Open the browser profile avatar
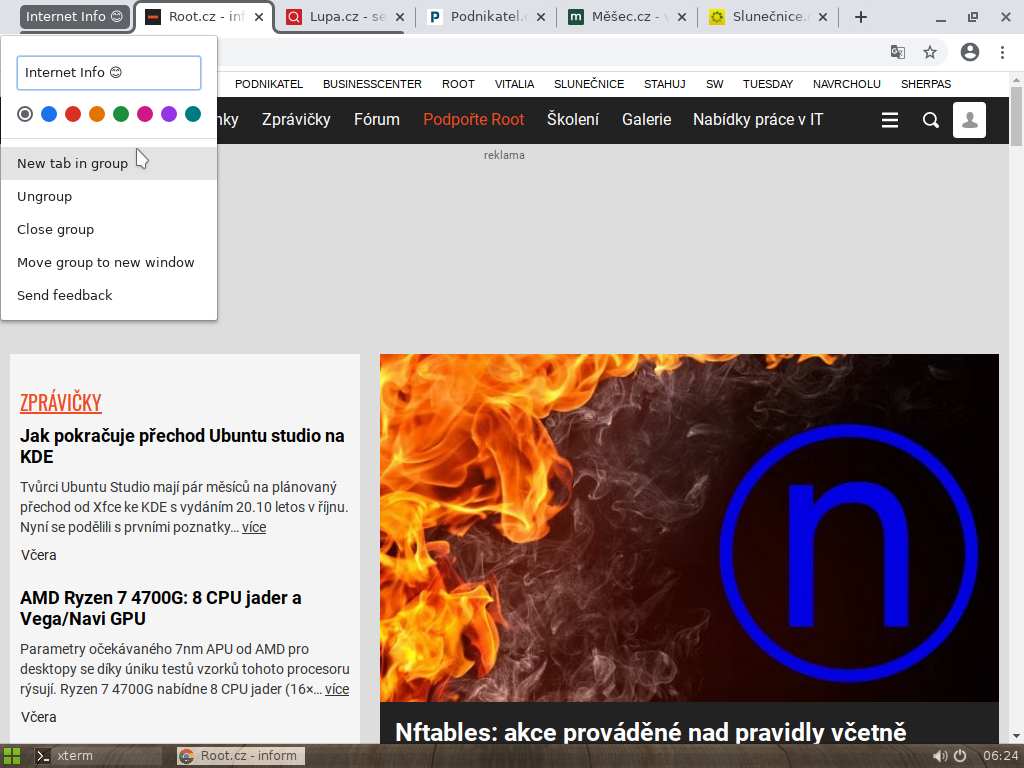 click(x=967, y=52)
